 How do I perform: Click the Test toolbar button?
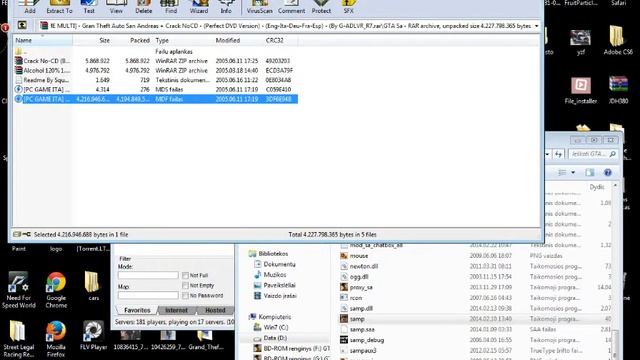pos(89,7)
